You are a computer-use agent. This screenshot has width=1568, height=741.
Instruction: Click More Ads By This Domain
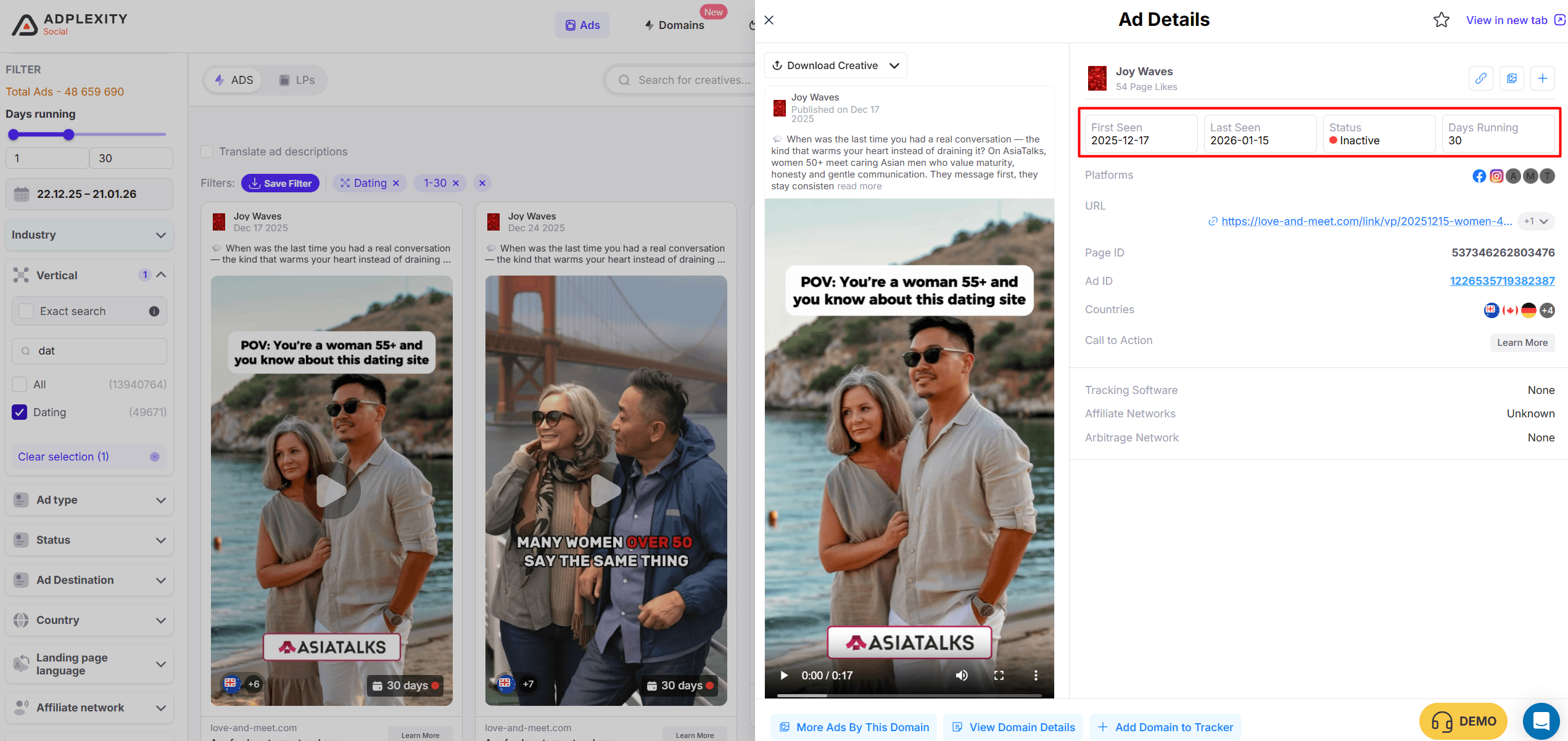[x=854, y=727]
